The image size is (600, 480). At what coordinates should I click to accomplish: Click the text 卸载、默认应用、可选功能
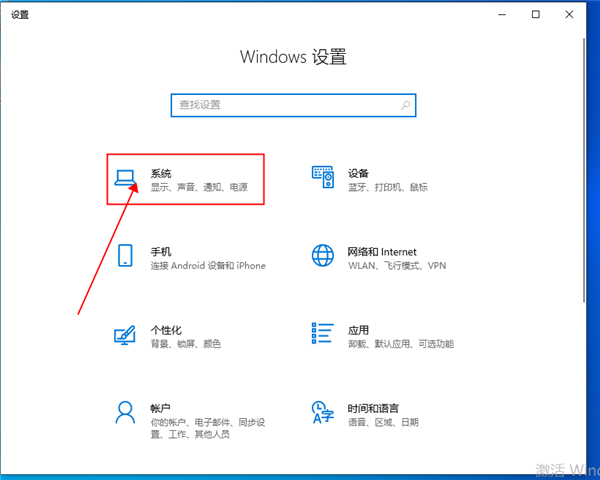[x=401, y=344]
